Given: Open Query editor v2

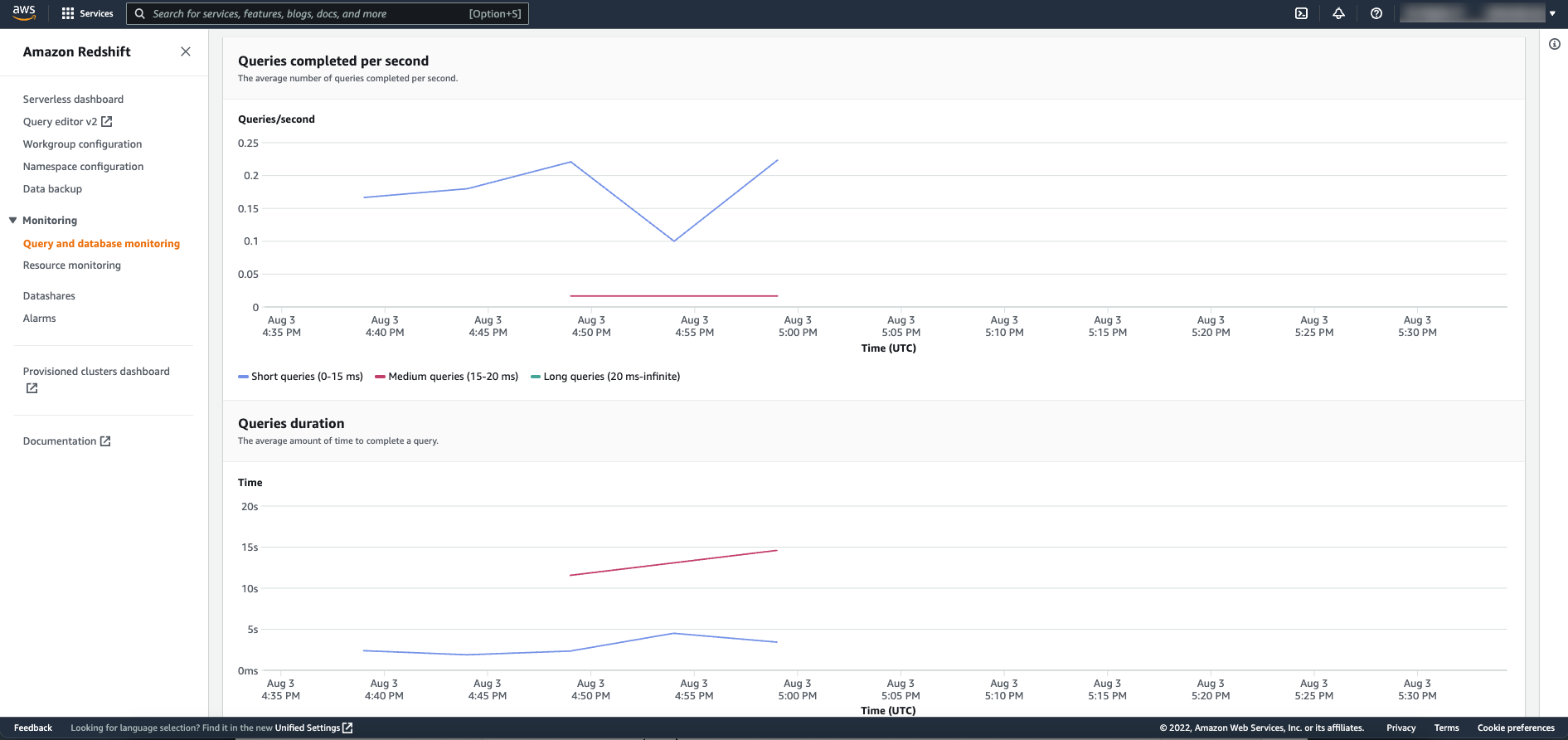Looking at the screenshot, I should tap(60, 122).
